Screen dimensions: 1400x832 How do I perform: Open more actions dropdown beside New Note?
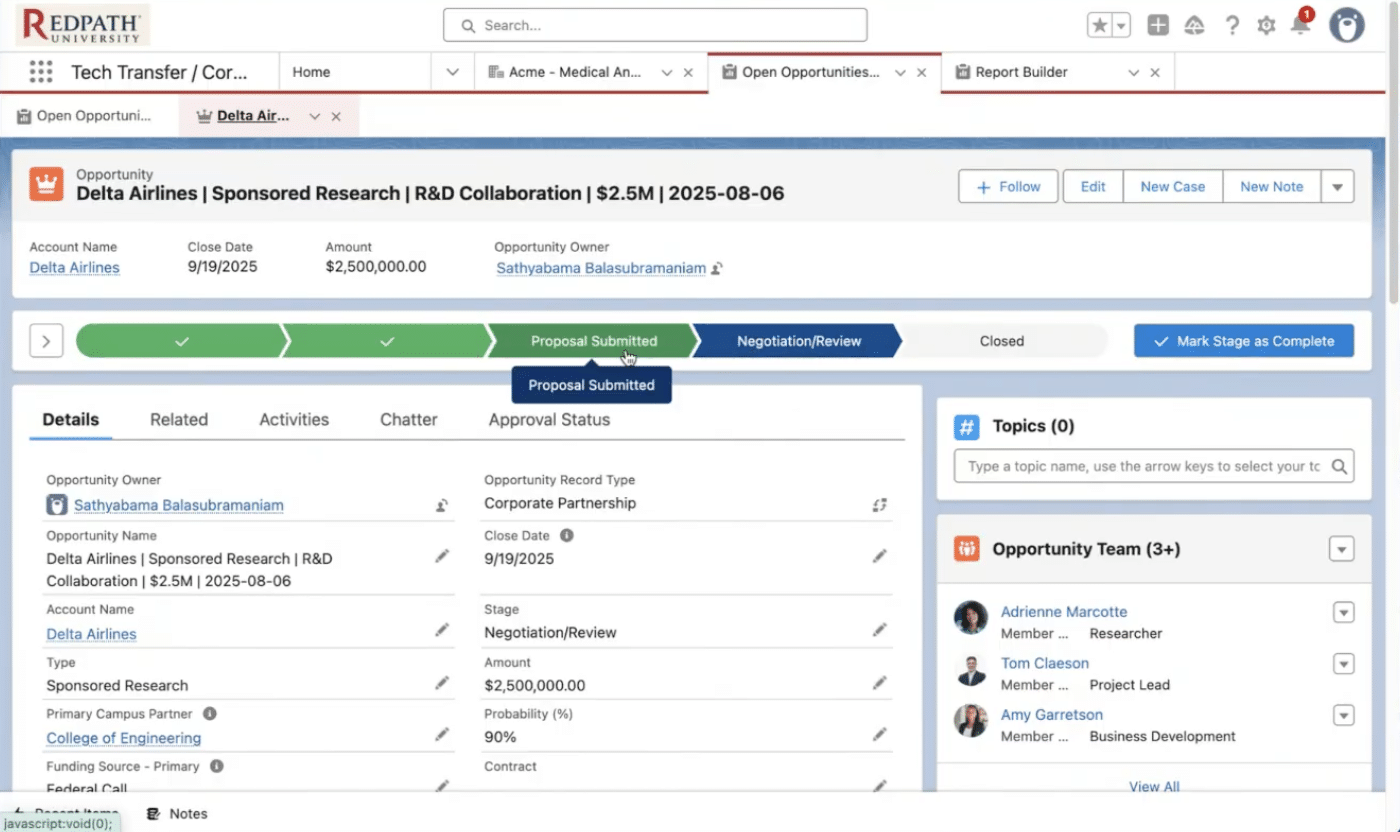[1338, 186]
